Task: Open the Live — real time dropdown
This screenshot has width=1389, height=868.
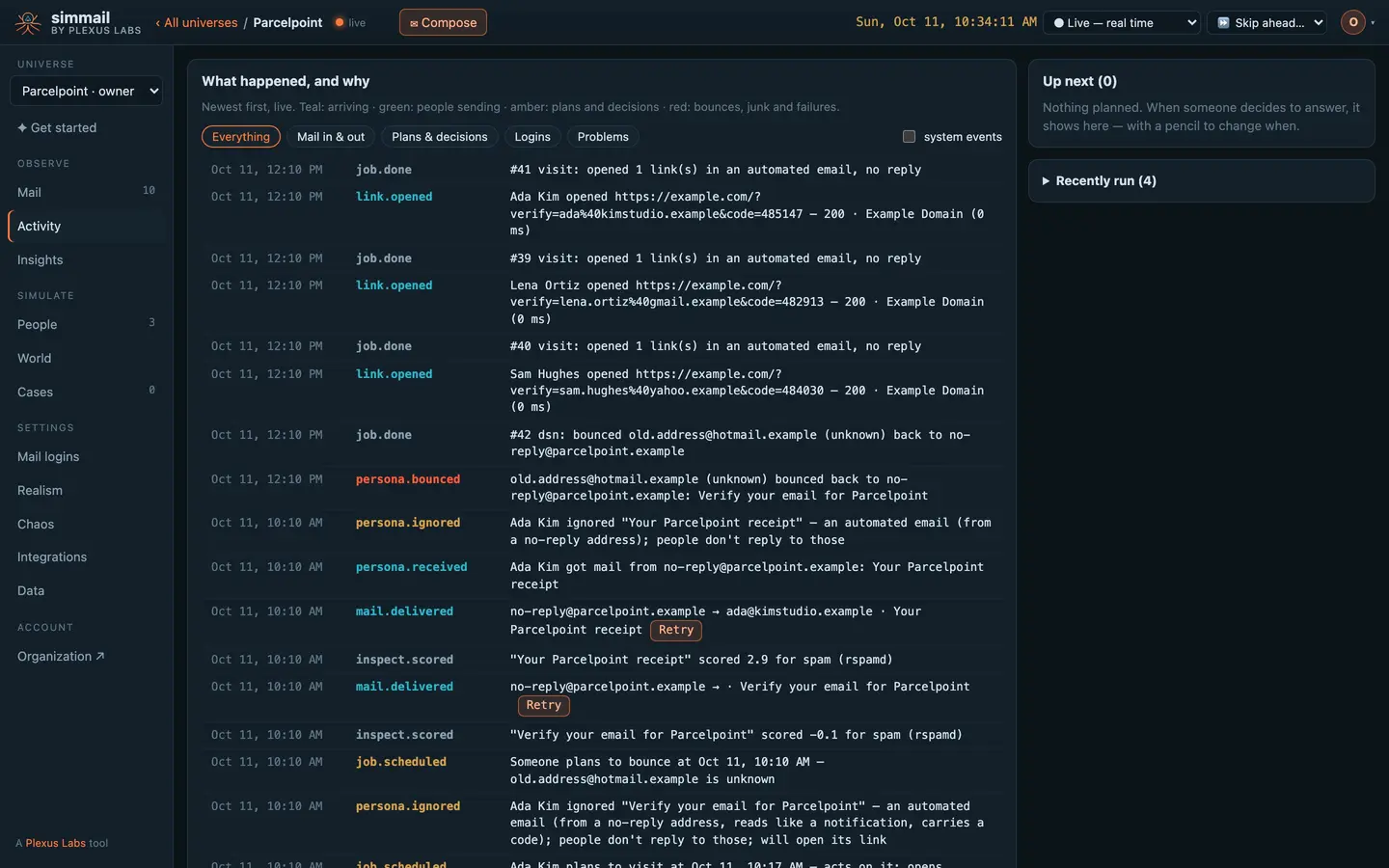Action: pos(1124,22)
